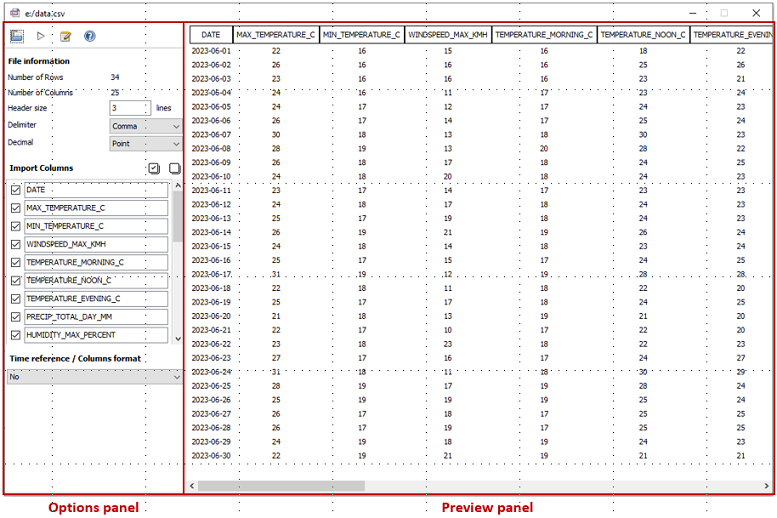
Task: Click the CSV file icon in title bar
Action: click(14, 12)
